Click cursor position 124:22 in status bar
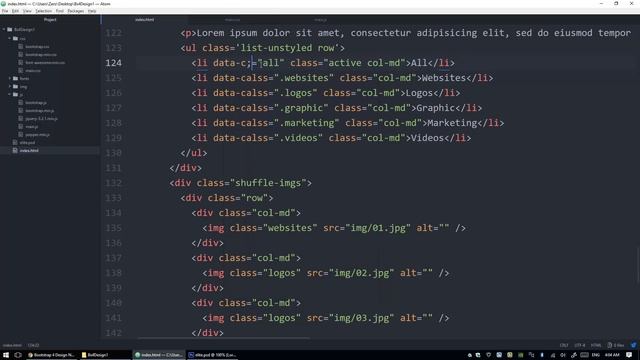This screenshot has height=360, width=640. [33, 345]
